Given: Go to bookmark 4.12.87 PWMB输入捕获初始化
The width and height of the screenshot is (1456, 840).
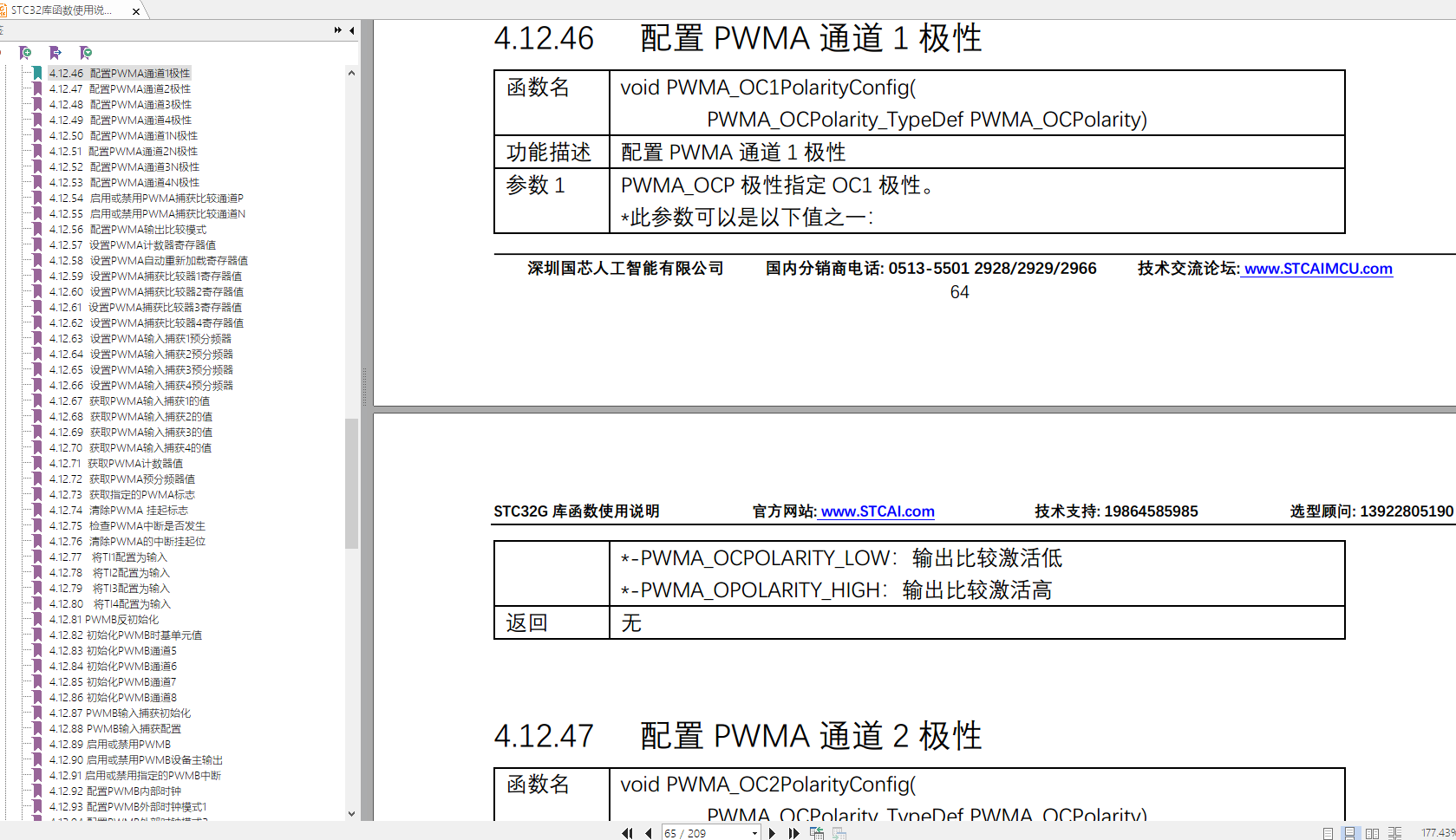Looking at the screenshot, I should pyautogui.click(x=121, y=713).
